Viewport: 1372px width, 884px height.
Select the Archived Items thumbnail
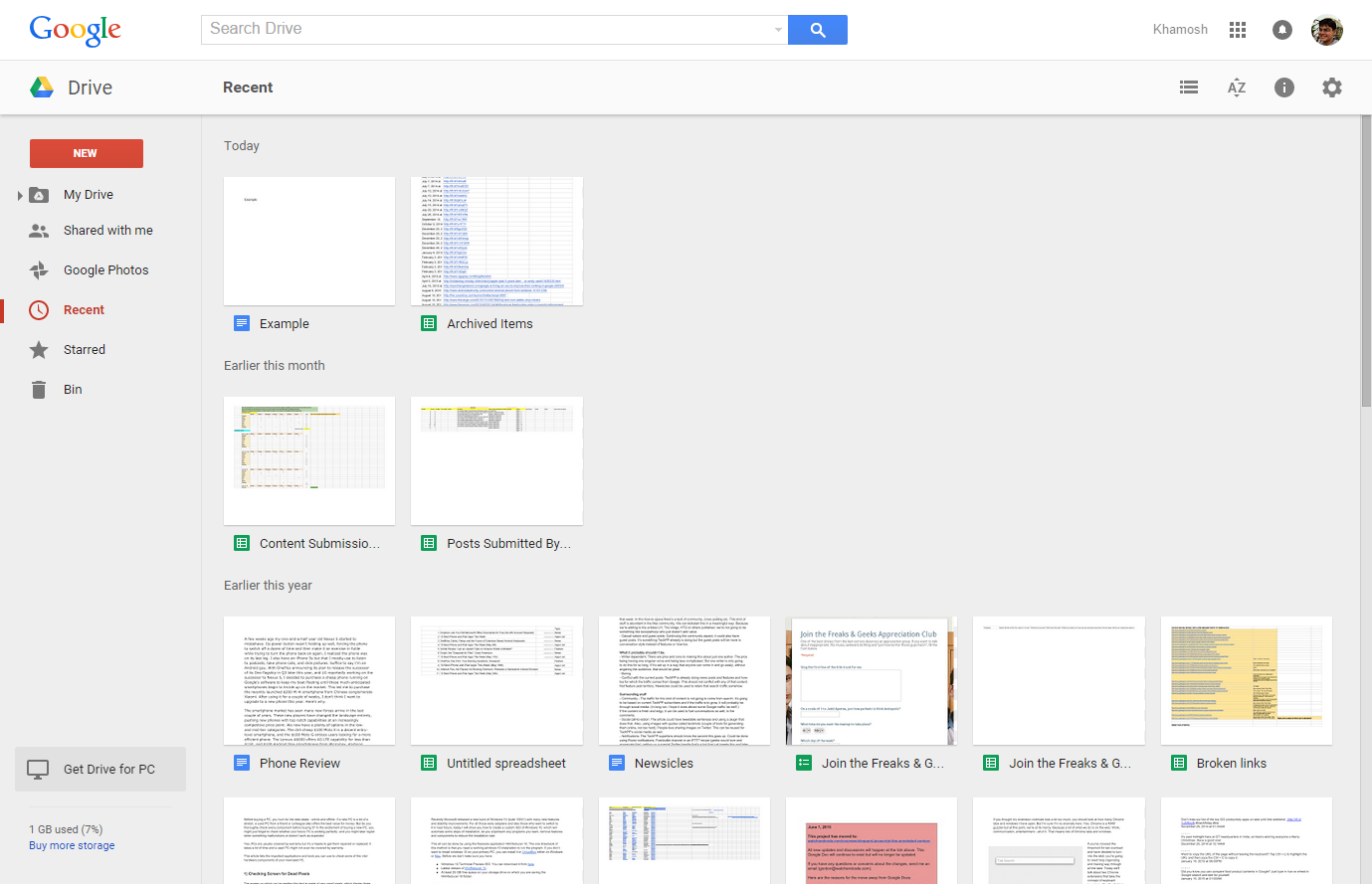[x=496, y=241]
